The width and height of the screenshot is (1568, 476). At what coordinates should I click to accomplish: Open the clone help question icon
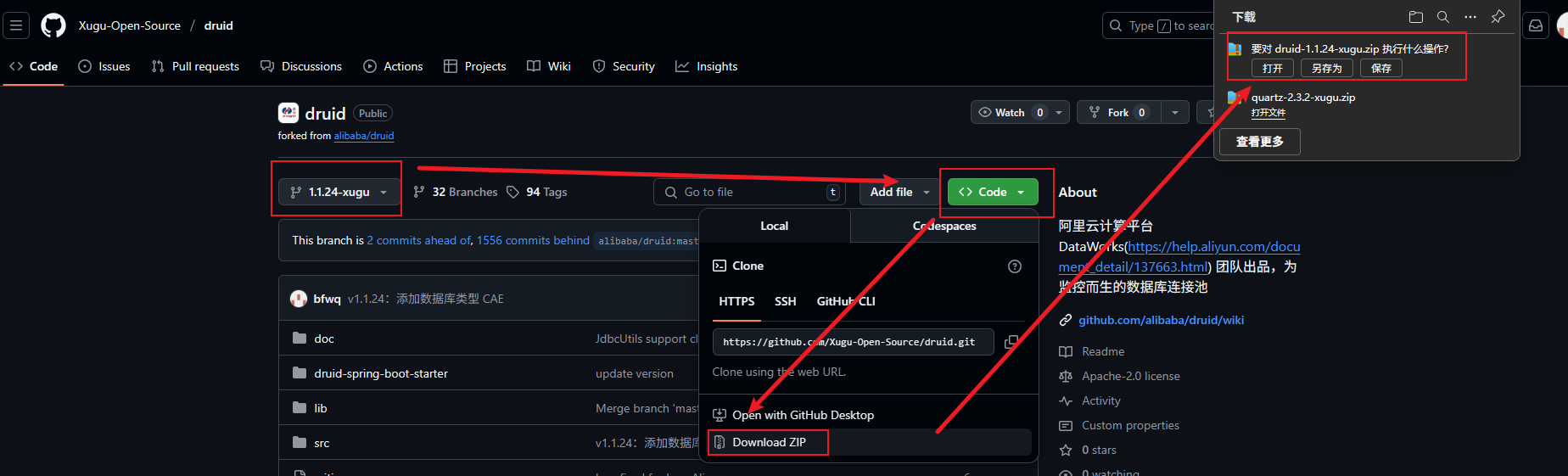click(x=1014, y=266)
